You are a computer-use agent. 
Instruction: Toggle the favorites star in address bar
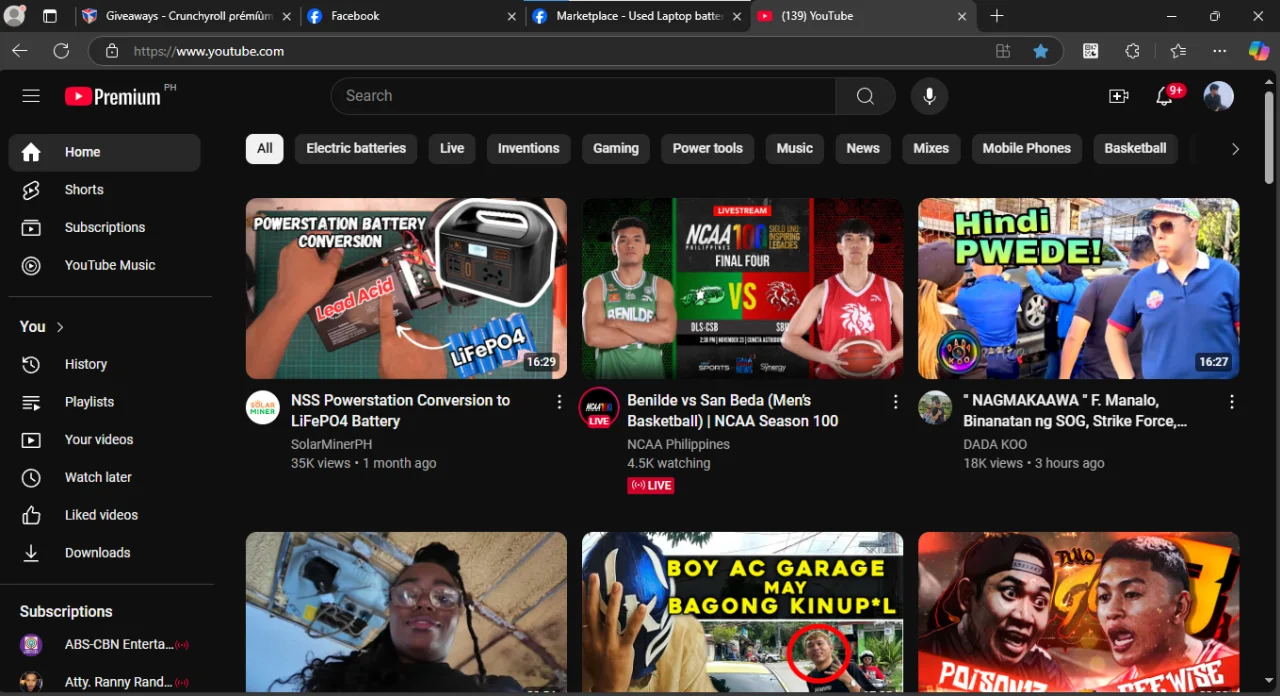coord(1041,51)
